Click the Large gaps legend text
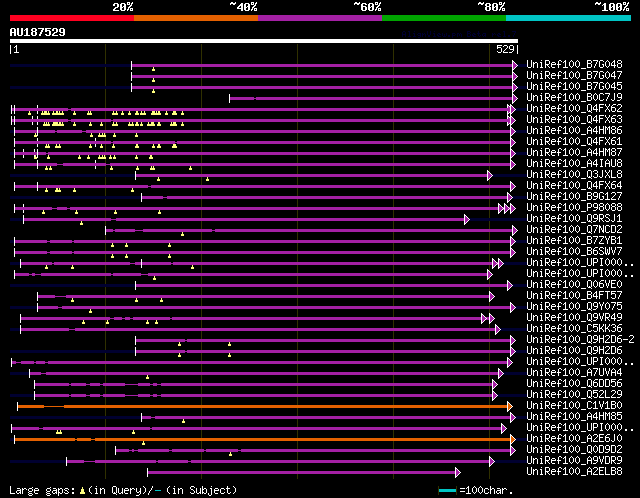This screenshot has height=498, width=640. click(x=123, y=490)
